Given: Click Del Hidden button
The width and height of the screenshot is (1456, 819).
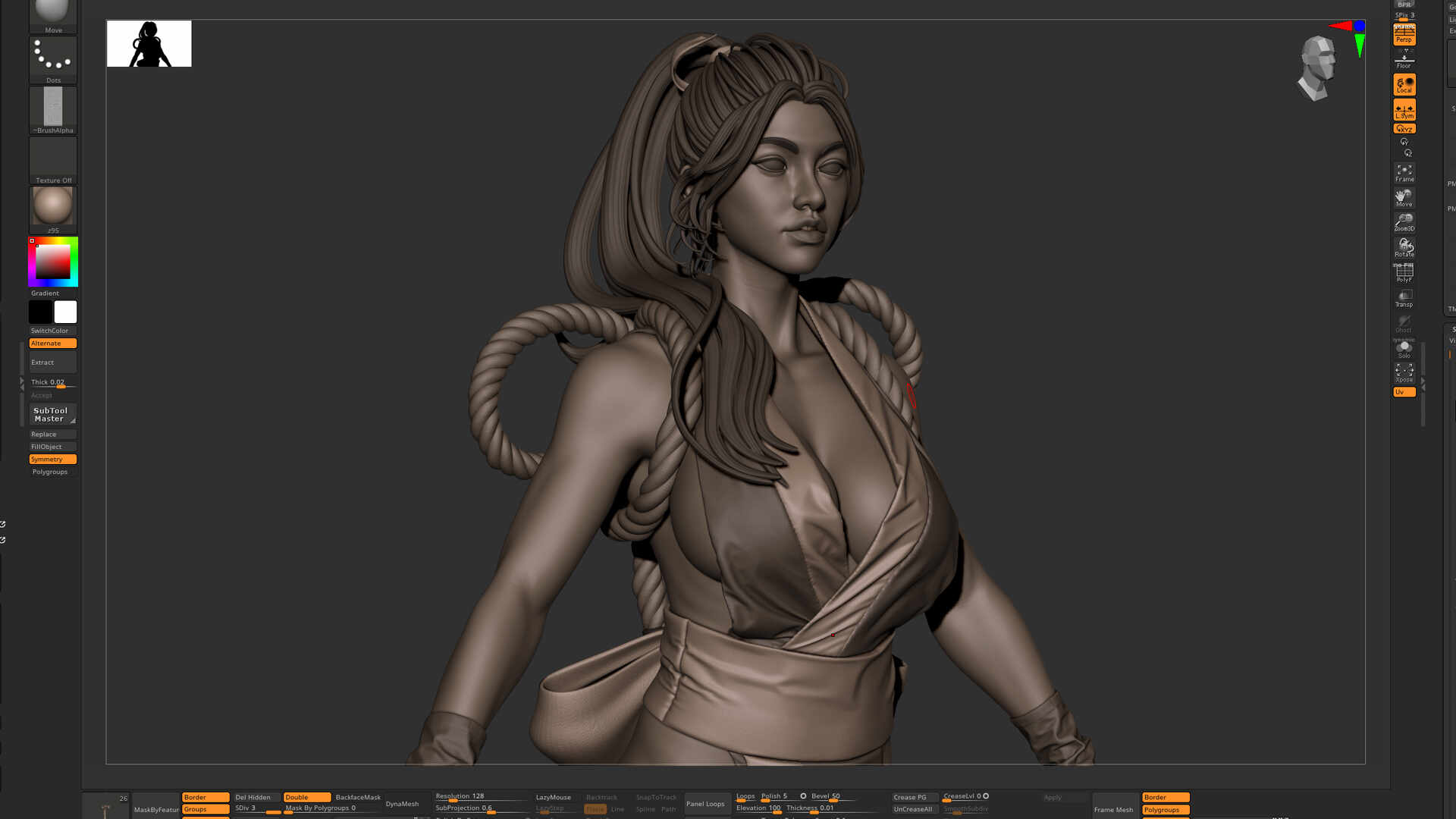Looking at the screenshot, I should click(256, 797).
